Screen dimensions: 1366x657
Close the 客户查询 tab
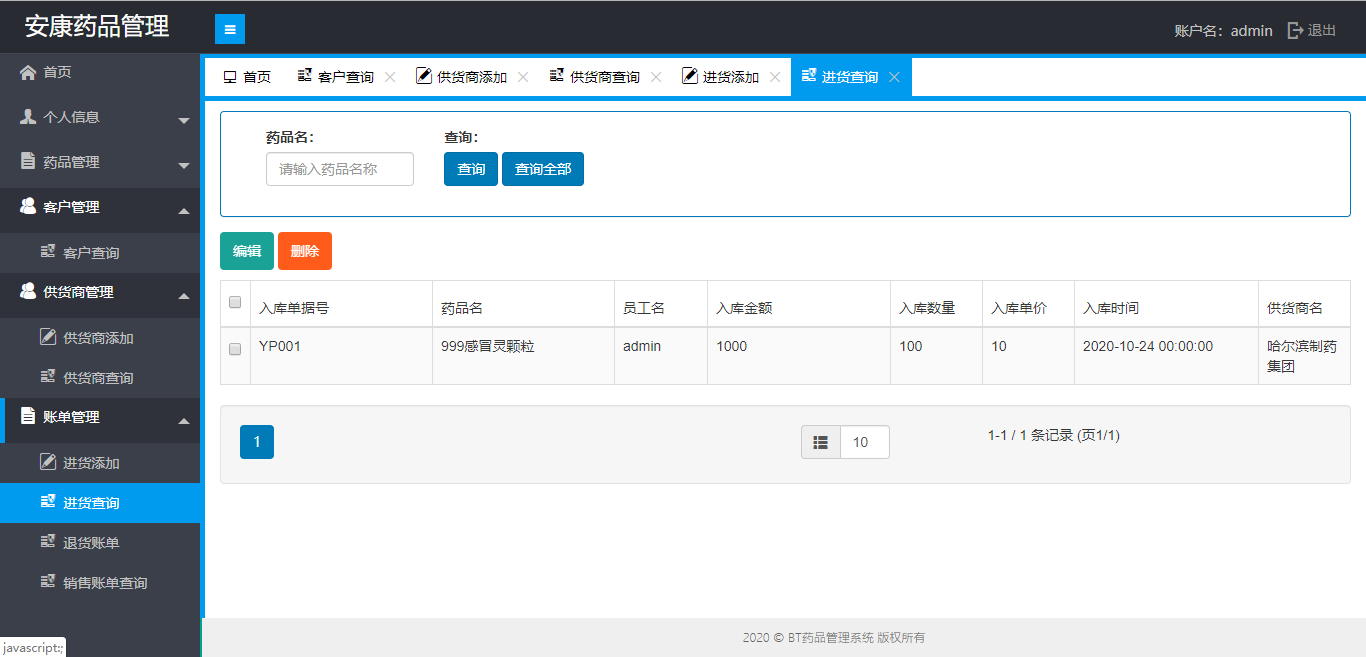click(390, 77)
